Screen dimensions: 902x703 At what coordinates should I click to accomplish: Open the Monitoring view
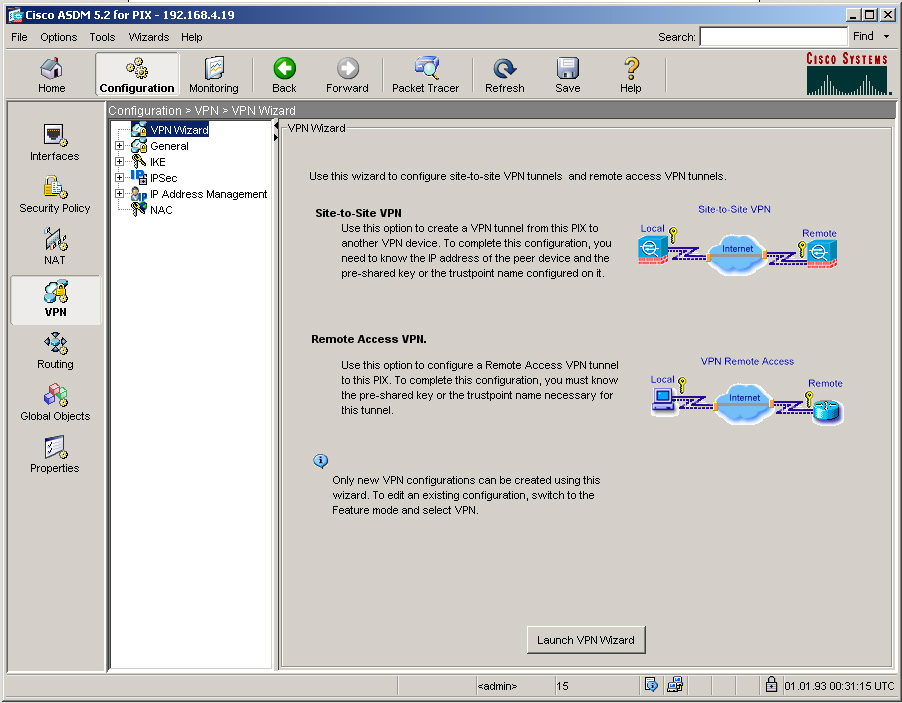pos(214,75)
